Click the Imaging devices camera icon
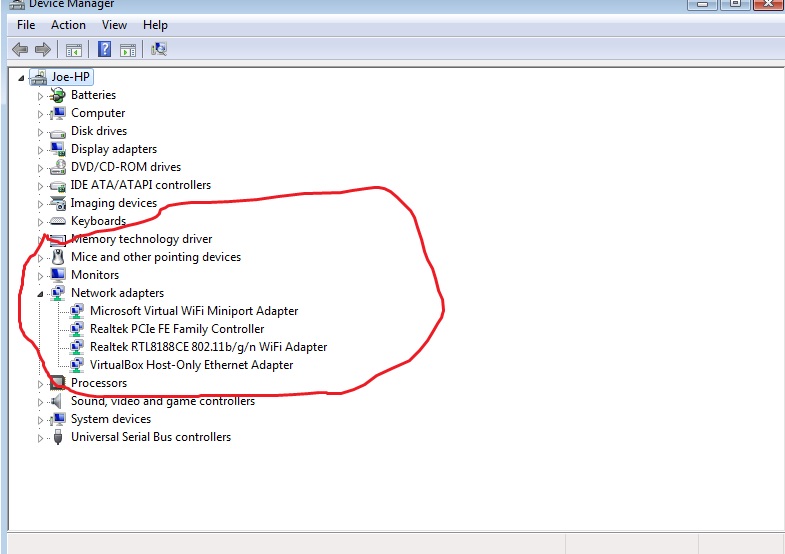This screenshot has width=785, height=554. (58, 203)
